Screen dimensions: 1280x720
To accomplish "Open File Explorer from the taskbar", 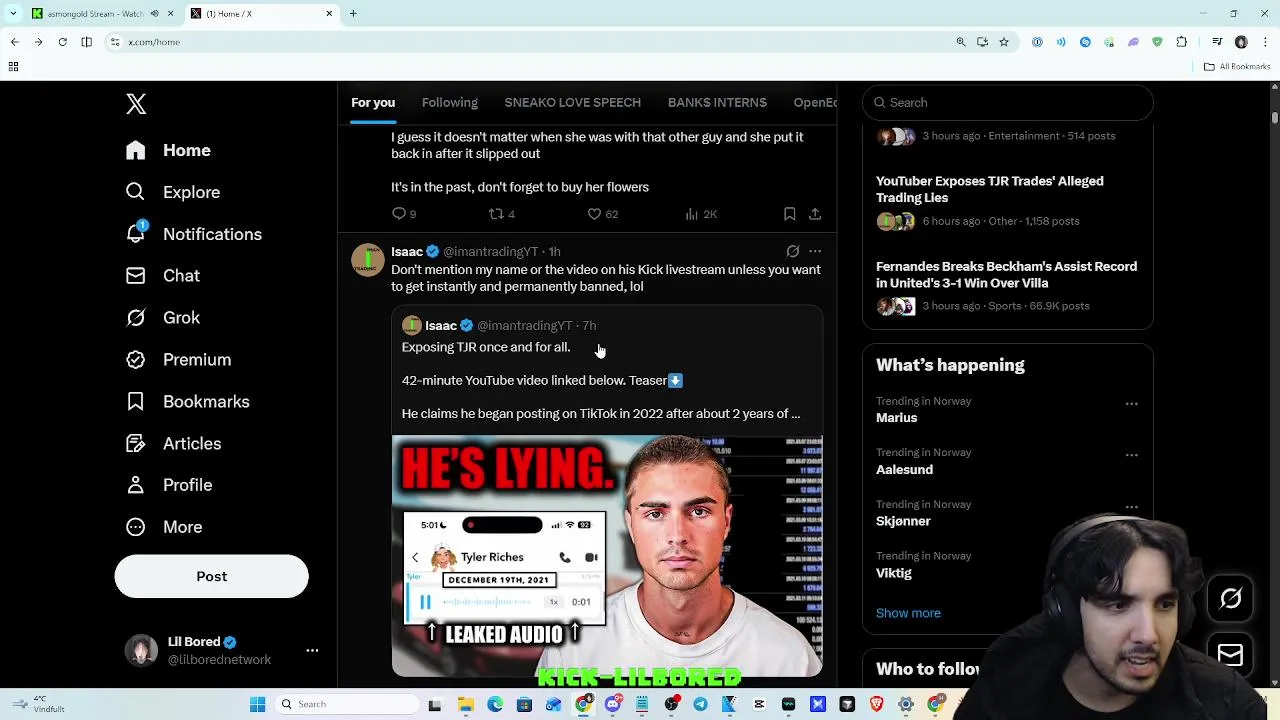I will pos(465,704).
